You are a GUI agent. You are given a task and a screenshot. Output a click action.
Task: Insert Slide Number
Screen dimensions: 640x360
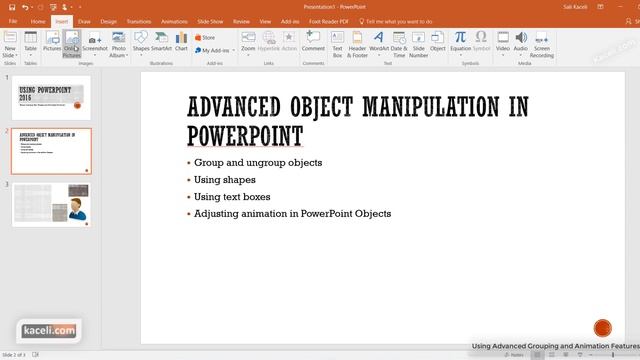point(418,44)
